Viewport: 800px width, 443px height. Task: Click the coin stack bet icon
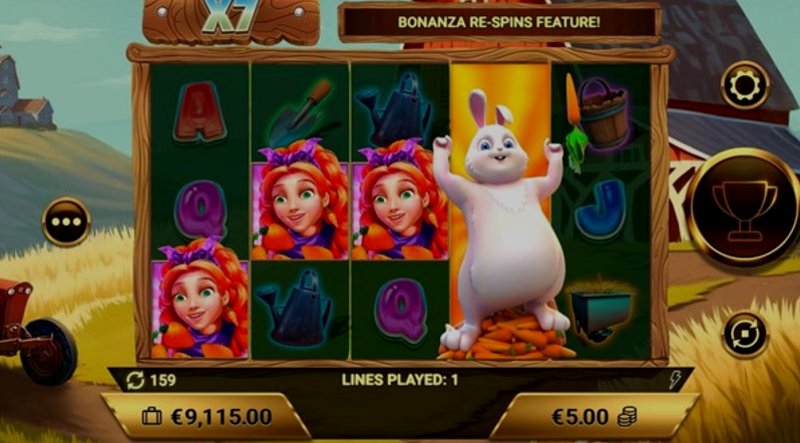click(x=627, y=417)
